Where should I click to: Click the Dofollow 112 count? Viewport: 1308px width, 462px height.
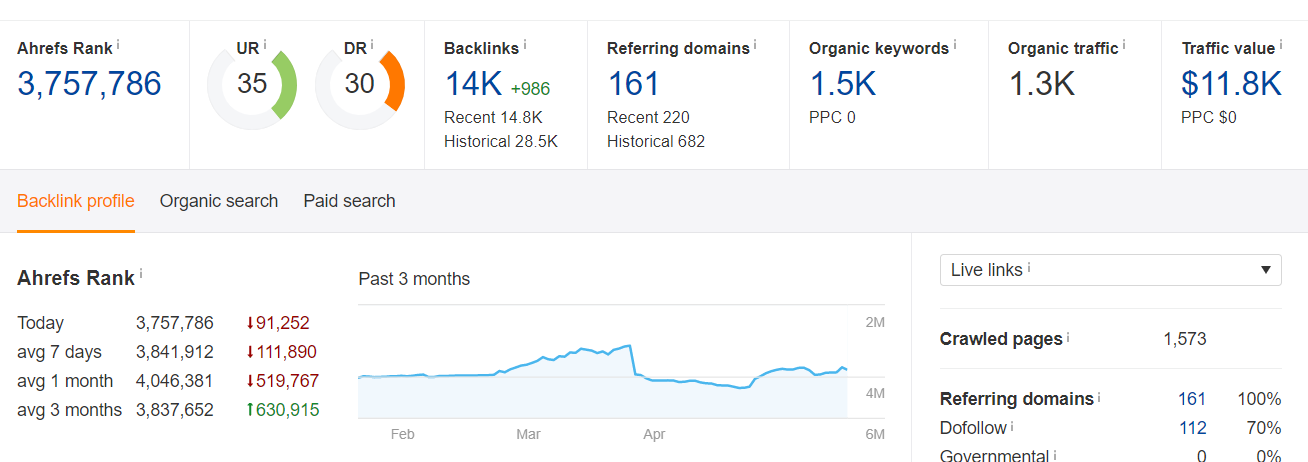pos(1192,428)
